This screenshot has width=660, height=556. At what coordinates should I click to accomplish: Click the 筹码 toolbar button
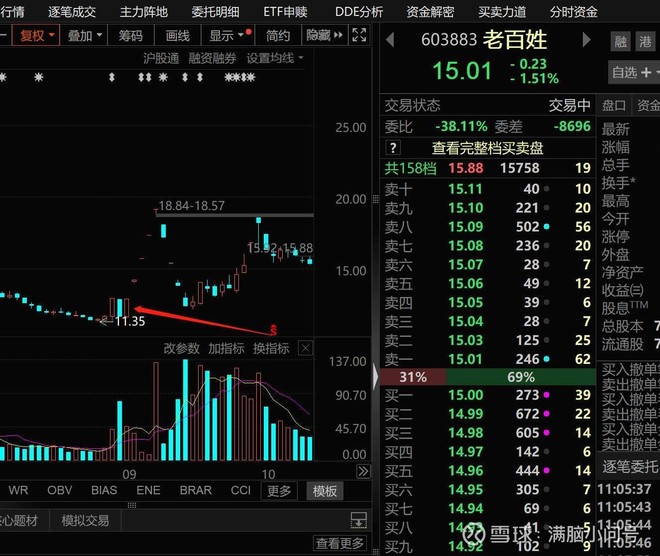pyautogui.click(x=130, y=35)
